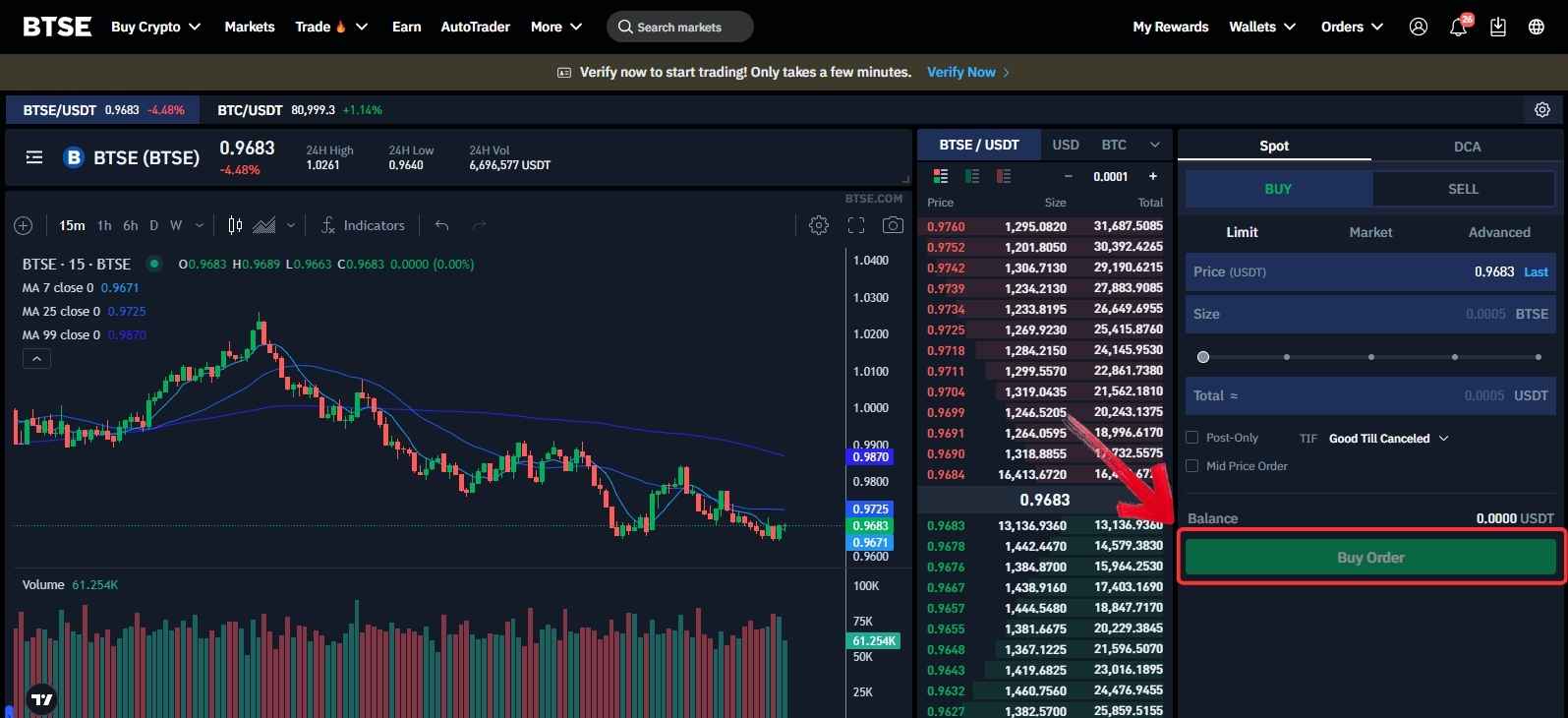Collapse the moving average indicators legend
The image size is (1568, 718).
[x=36, y=359]
